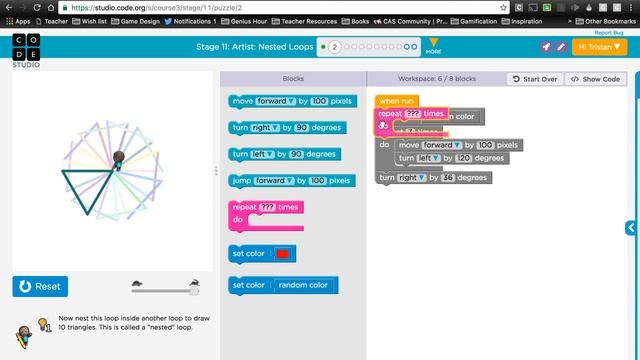
Task: Open the Genius Hour bookmark folder
Action: 244,21
